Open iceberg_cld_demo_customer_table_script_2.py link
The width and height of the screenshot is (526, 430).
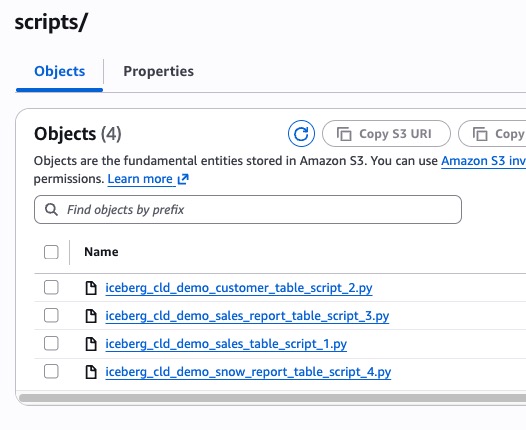239,288
